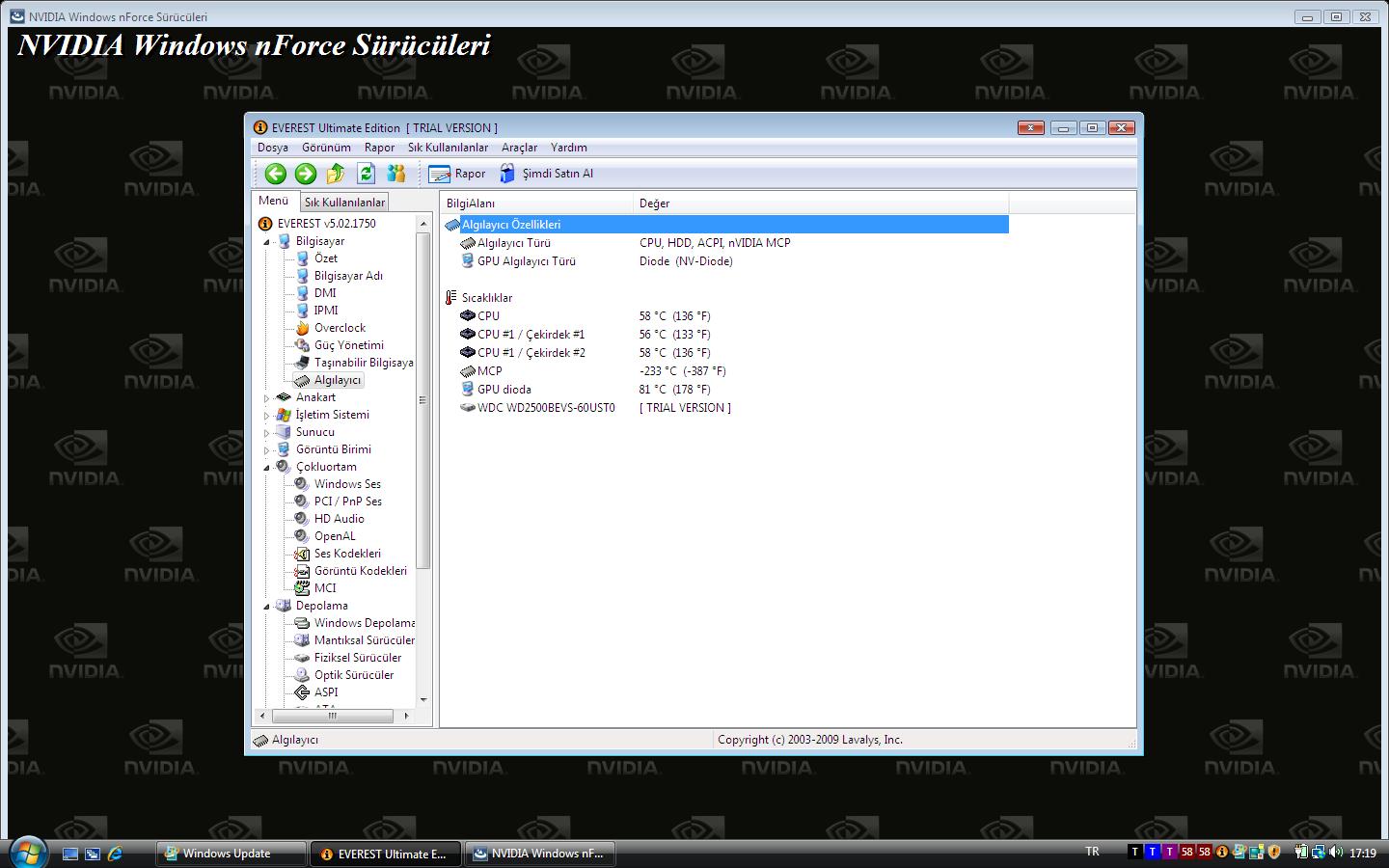Image resolution: width=1389 pixels, height=868 pixels.
Task: Click the Refresh toolbar icon
Action: [x=366, y=174]
